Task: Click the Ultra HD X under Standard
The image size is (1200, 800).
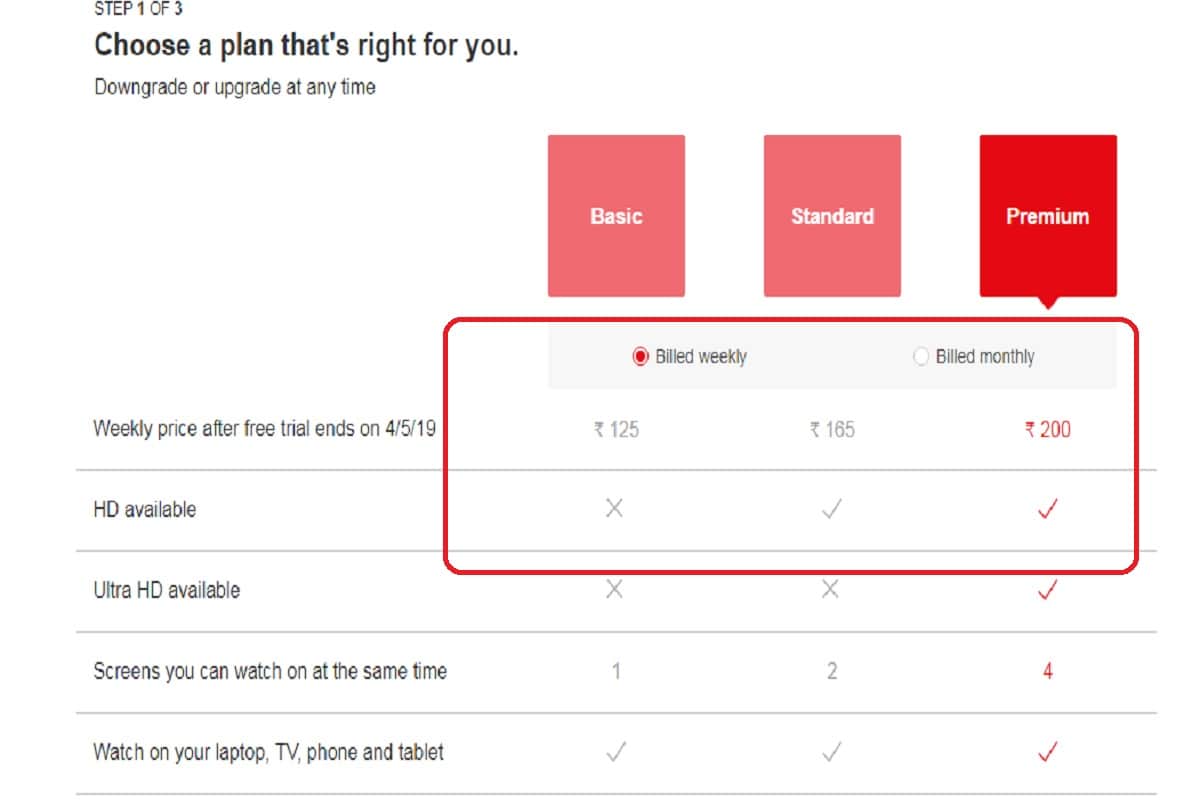Action: tap(831, 588)
